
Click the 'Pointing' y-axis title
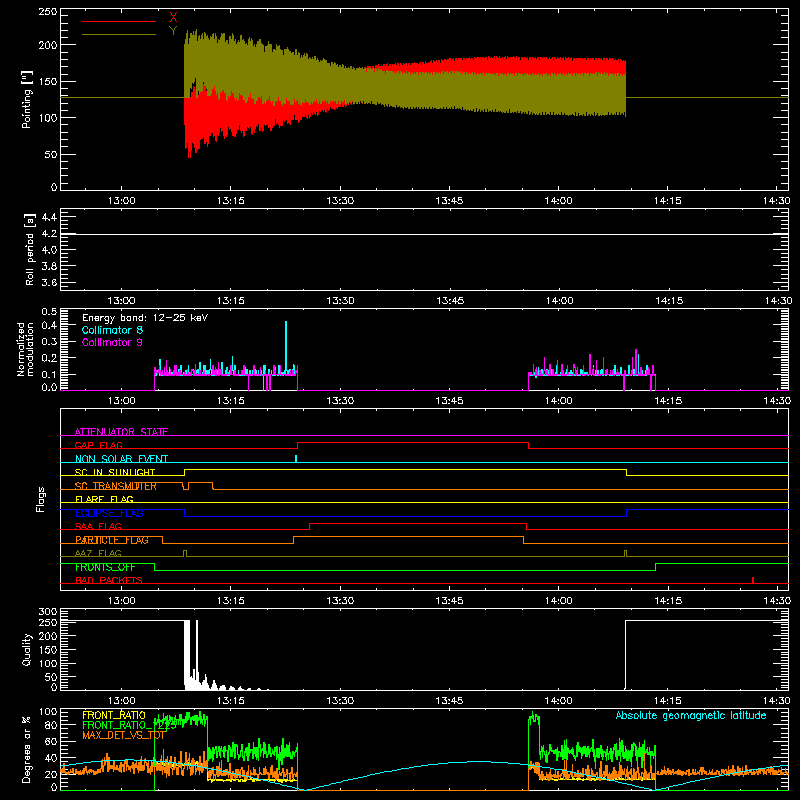click(x=27, y=99)
